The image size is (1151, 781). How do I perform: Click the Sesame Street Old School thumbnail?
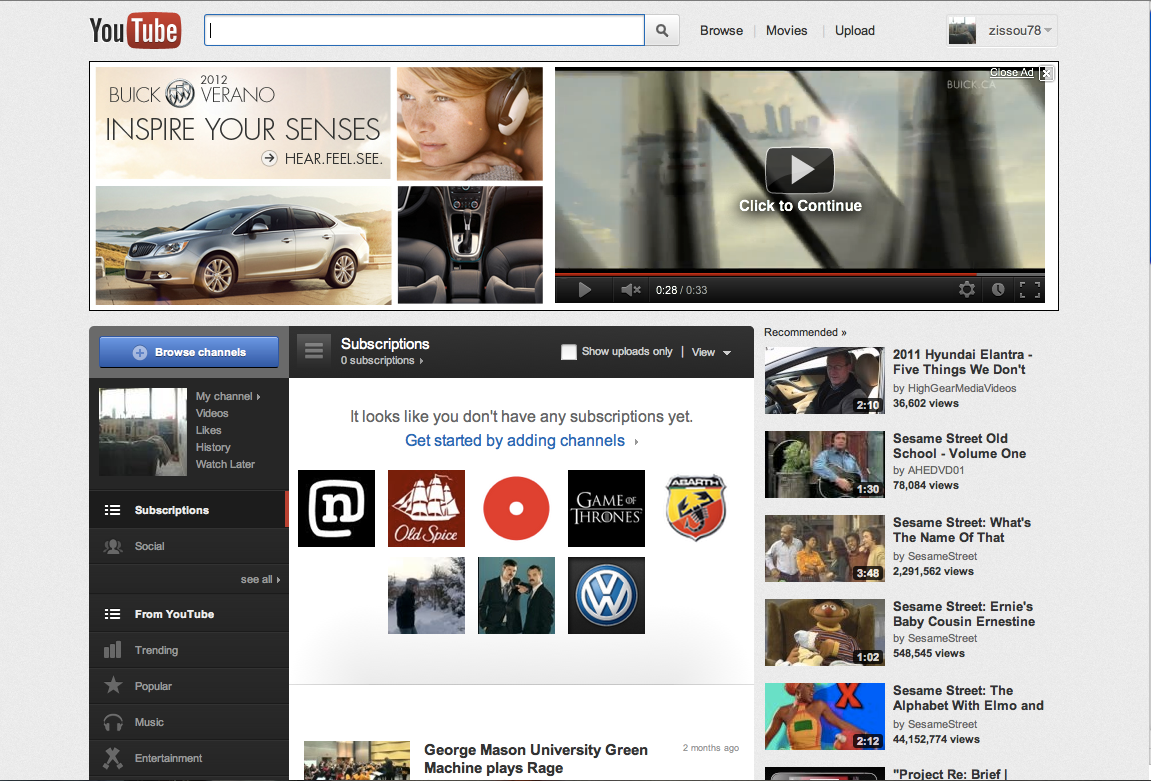(x=824, y=465)
